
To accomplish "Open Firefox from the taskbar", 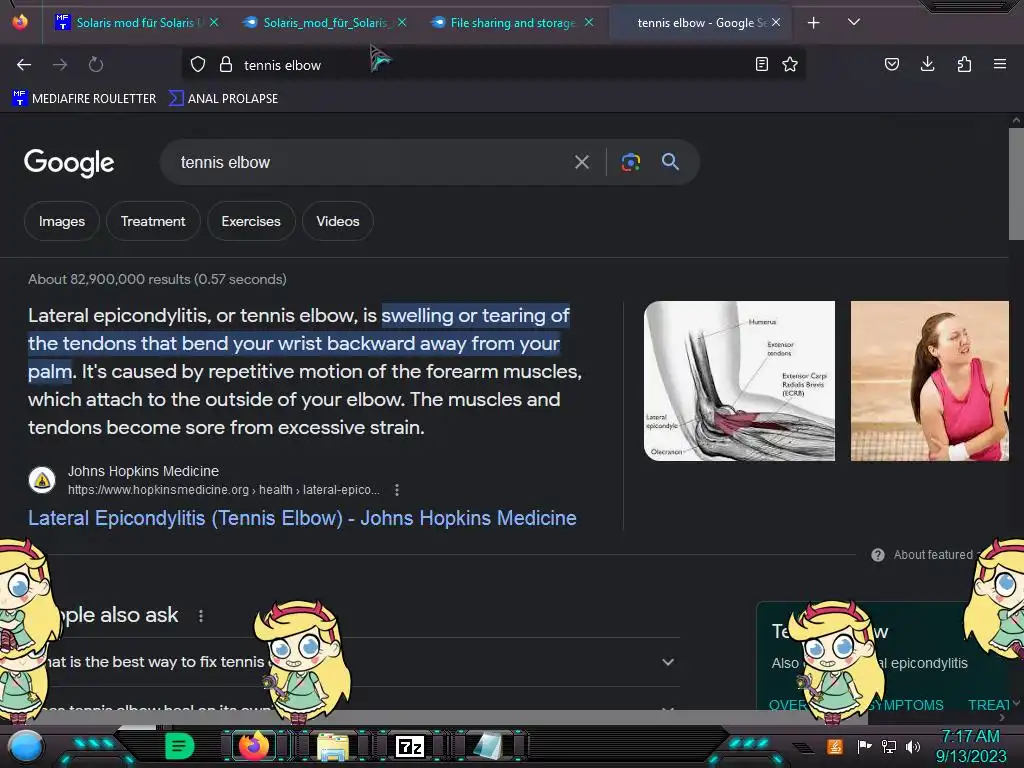I will [254, 746].
